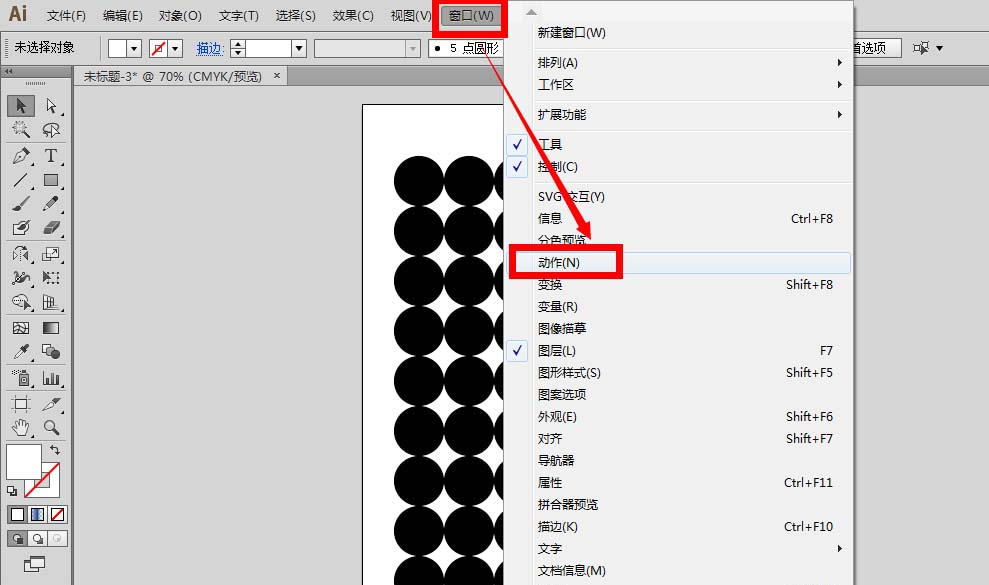The width and height of the screenshot is (989, 585).
Task: Select the Magic Wand tool
Action: pyautogui.click(x=22, y=130)
